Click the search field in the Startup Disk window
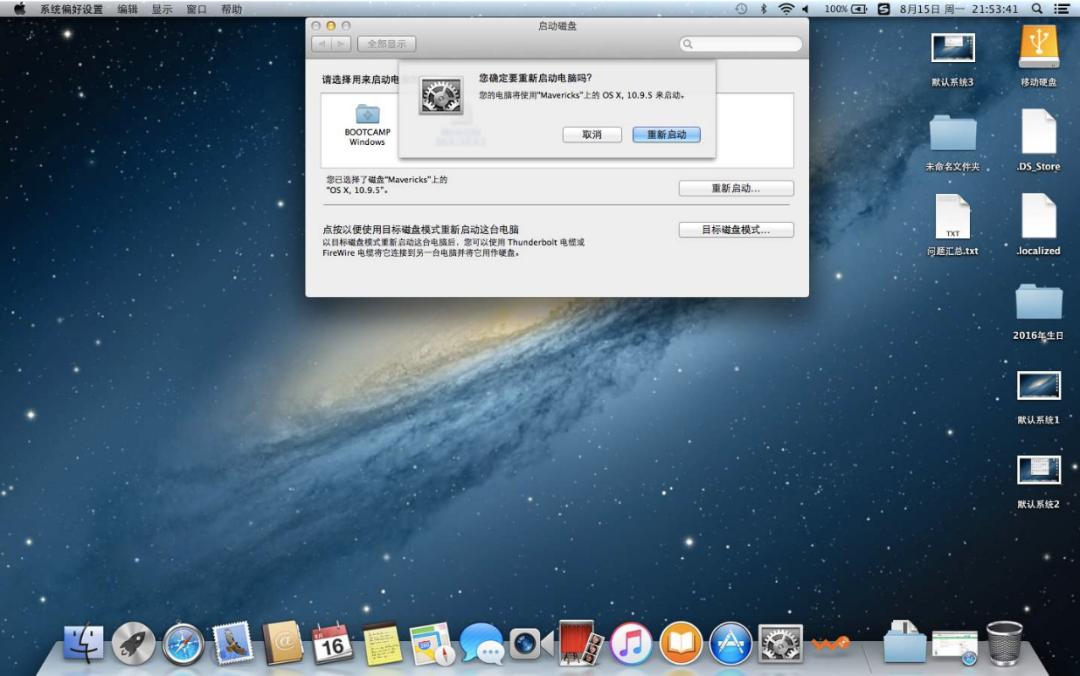 pyautogui.click(x=740, y=43)
